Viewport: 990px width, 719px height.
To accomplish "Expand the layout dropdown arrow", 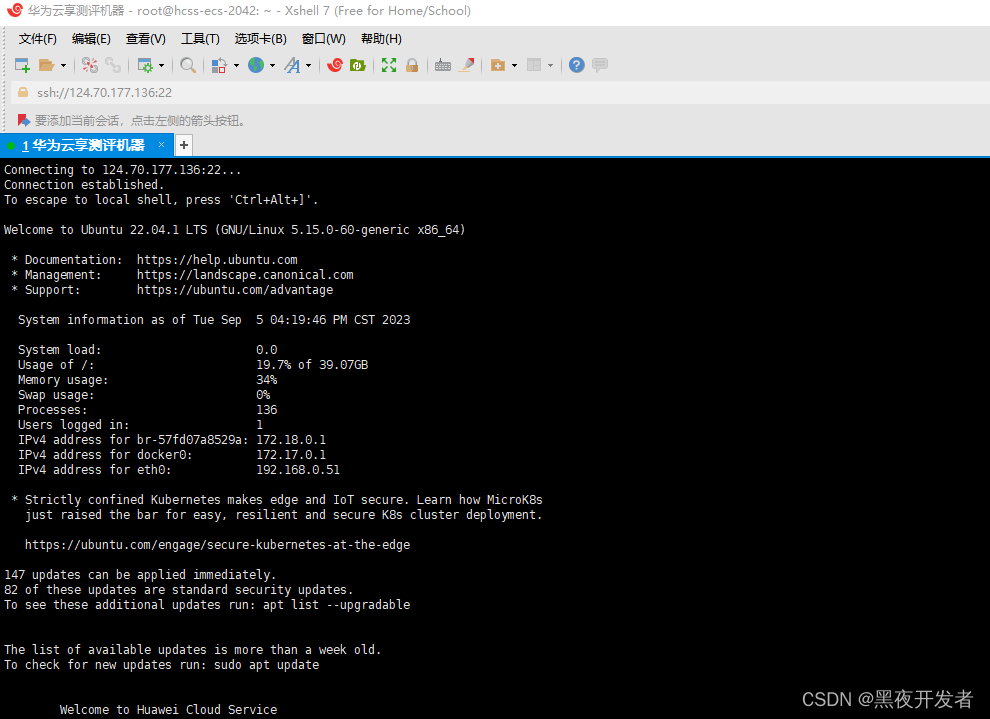I will [x=551, y=65].
